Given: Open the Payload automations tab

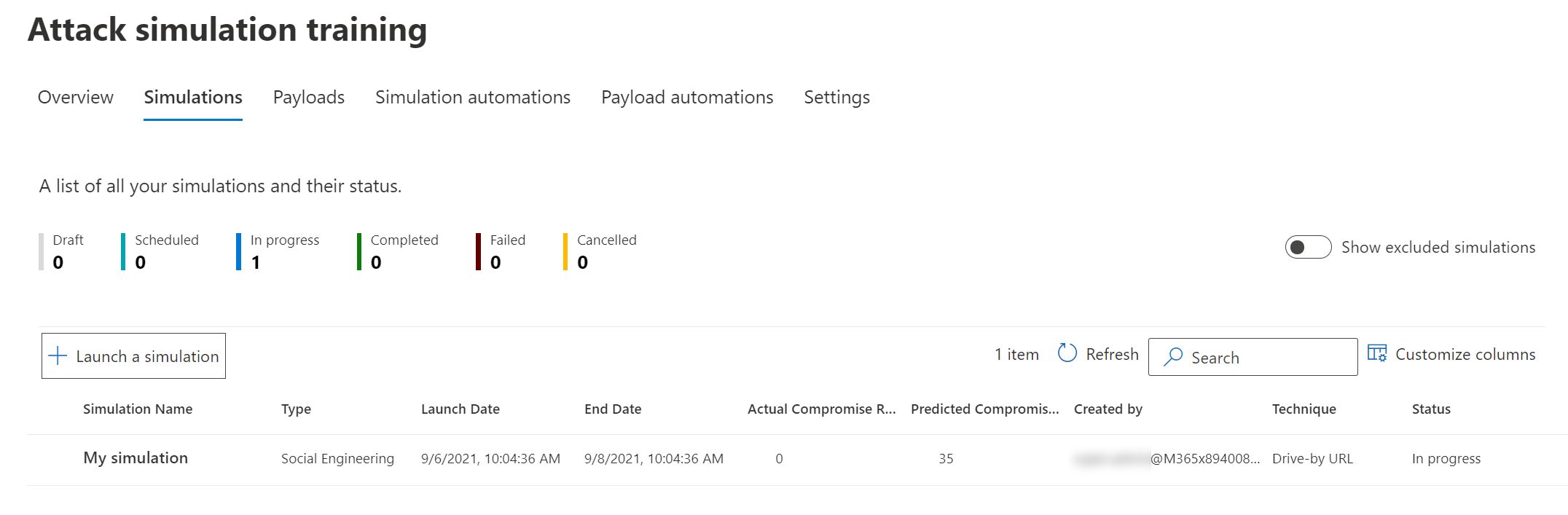Looking at the screenshot, I should point(687,98).
